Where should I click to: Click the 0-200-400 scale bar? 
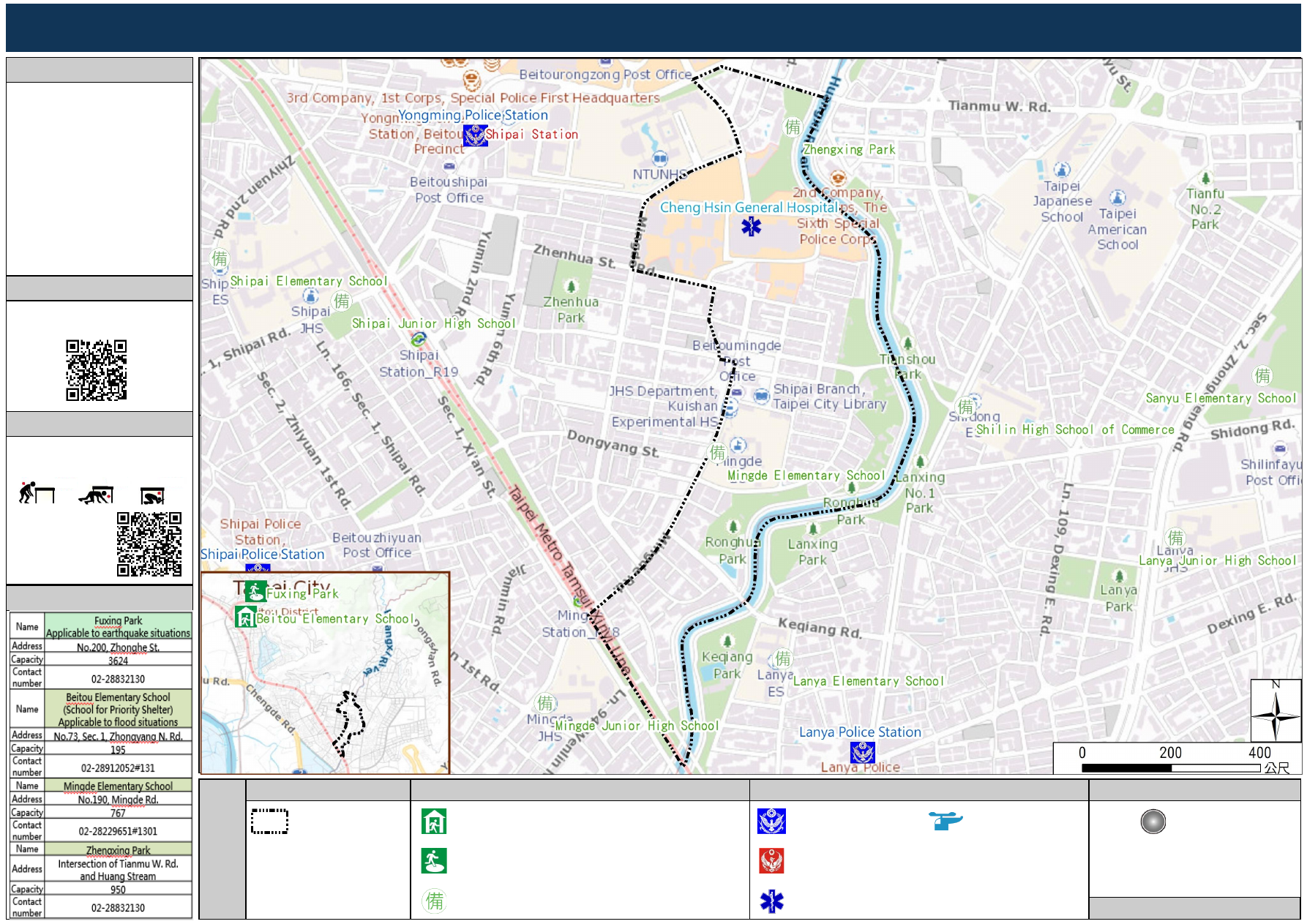pyautogui.click(x=1171, y=768)
